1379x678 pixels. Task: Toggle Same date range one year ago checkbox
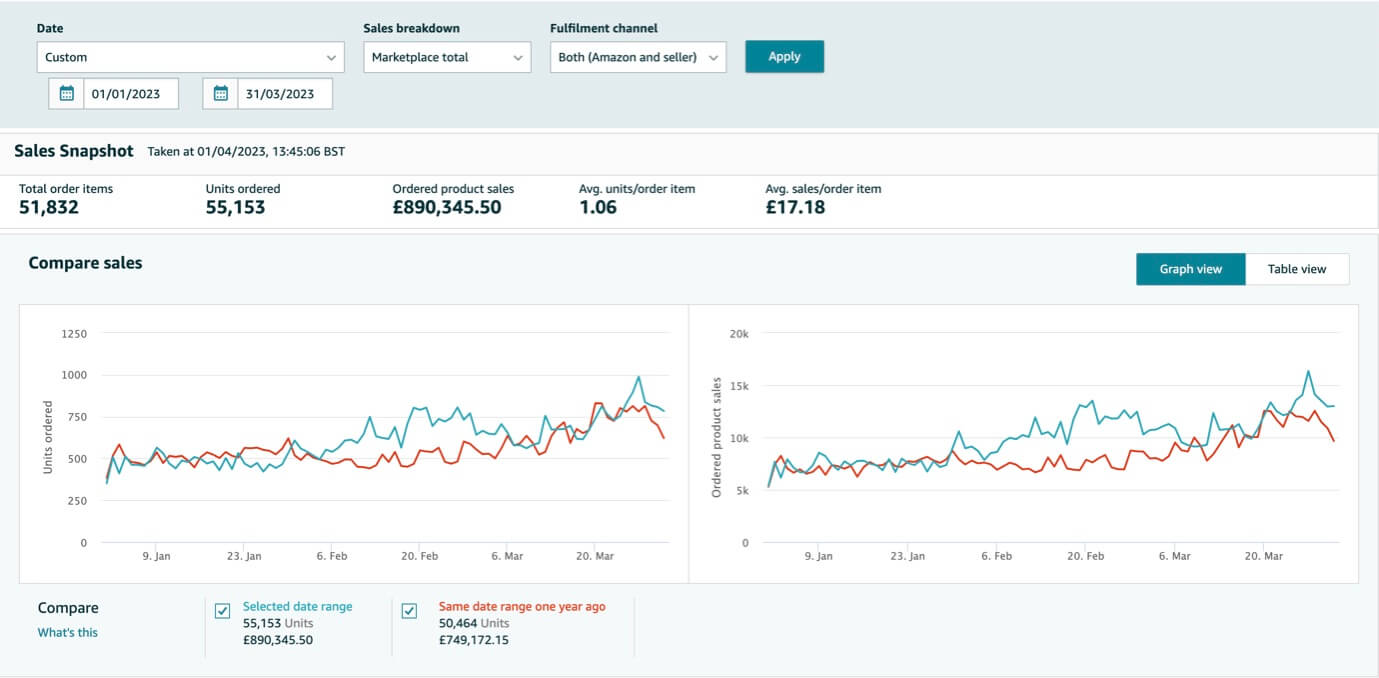pyautogui.click(x=409, y=611)
